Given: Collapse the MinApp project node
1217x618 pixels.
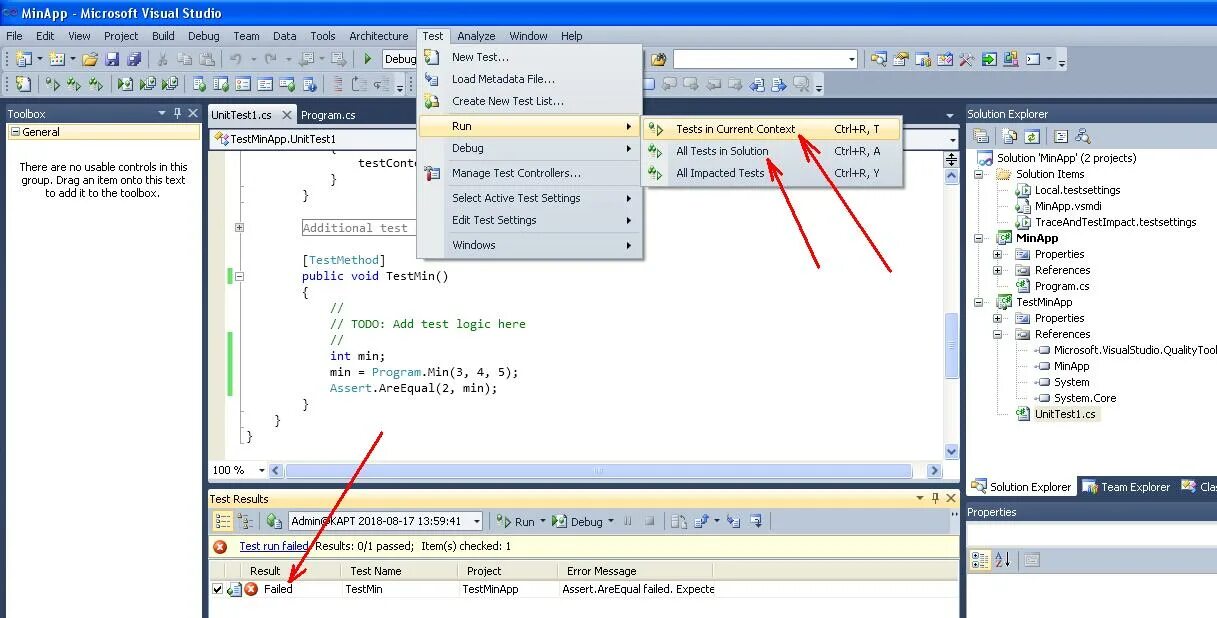Looking at the screenshot, I should tap(981, 238).
